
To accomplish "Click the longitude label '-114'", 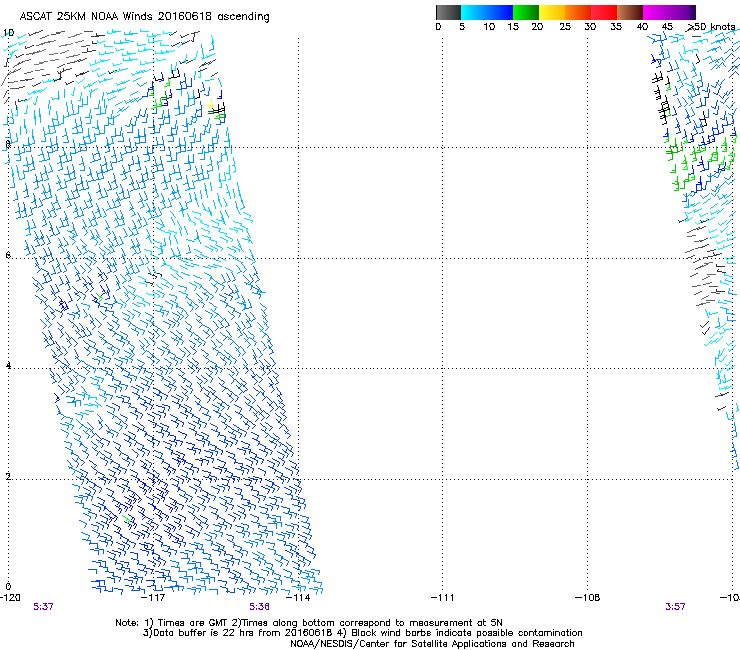I will tap(298, 598).
